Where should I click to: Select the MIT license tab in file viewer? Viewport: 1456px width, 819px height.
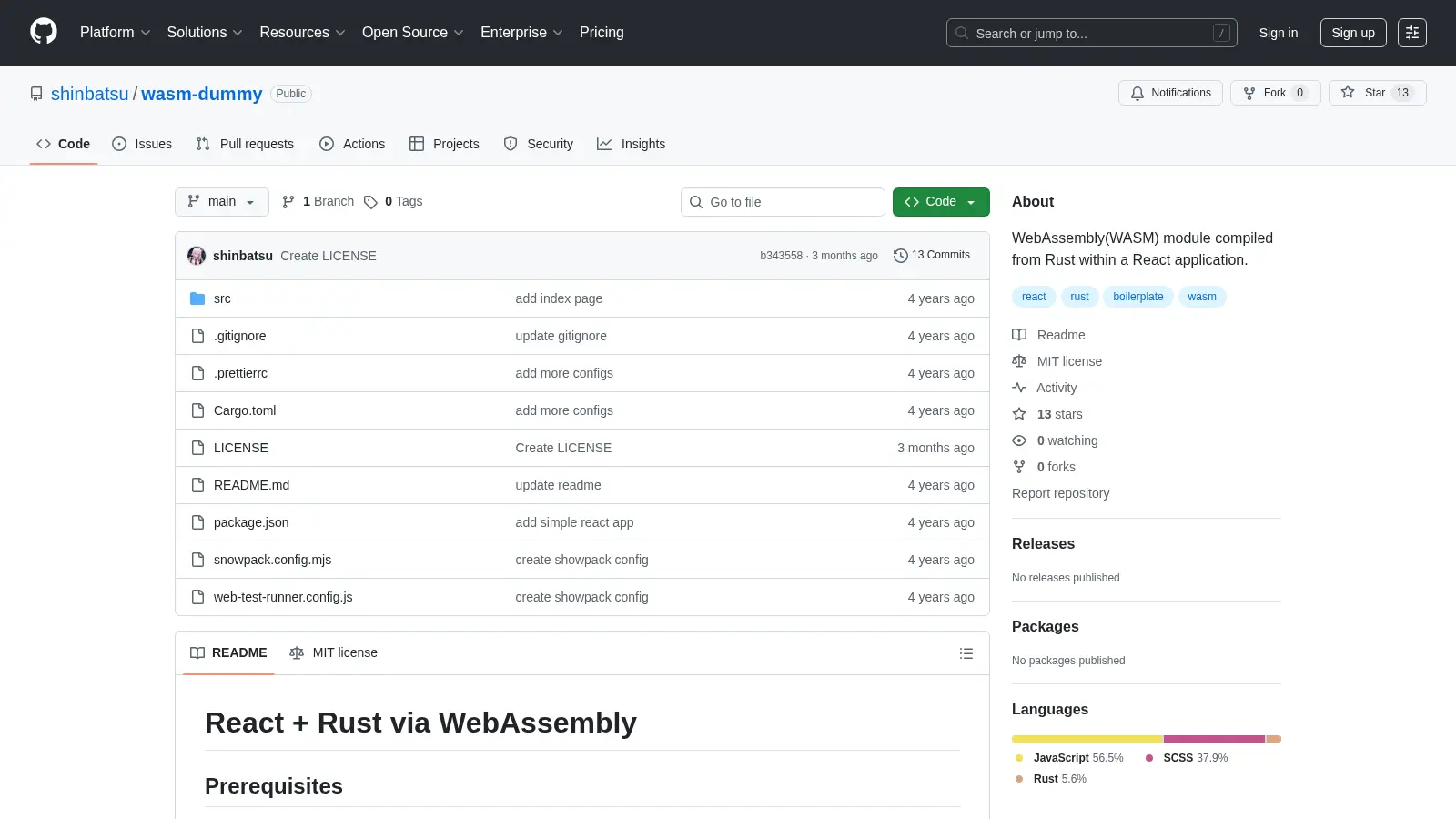coord(333,653)
